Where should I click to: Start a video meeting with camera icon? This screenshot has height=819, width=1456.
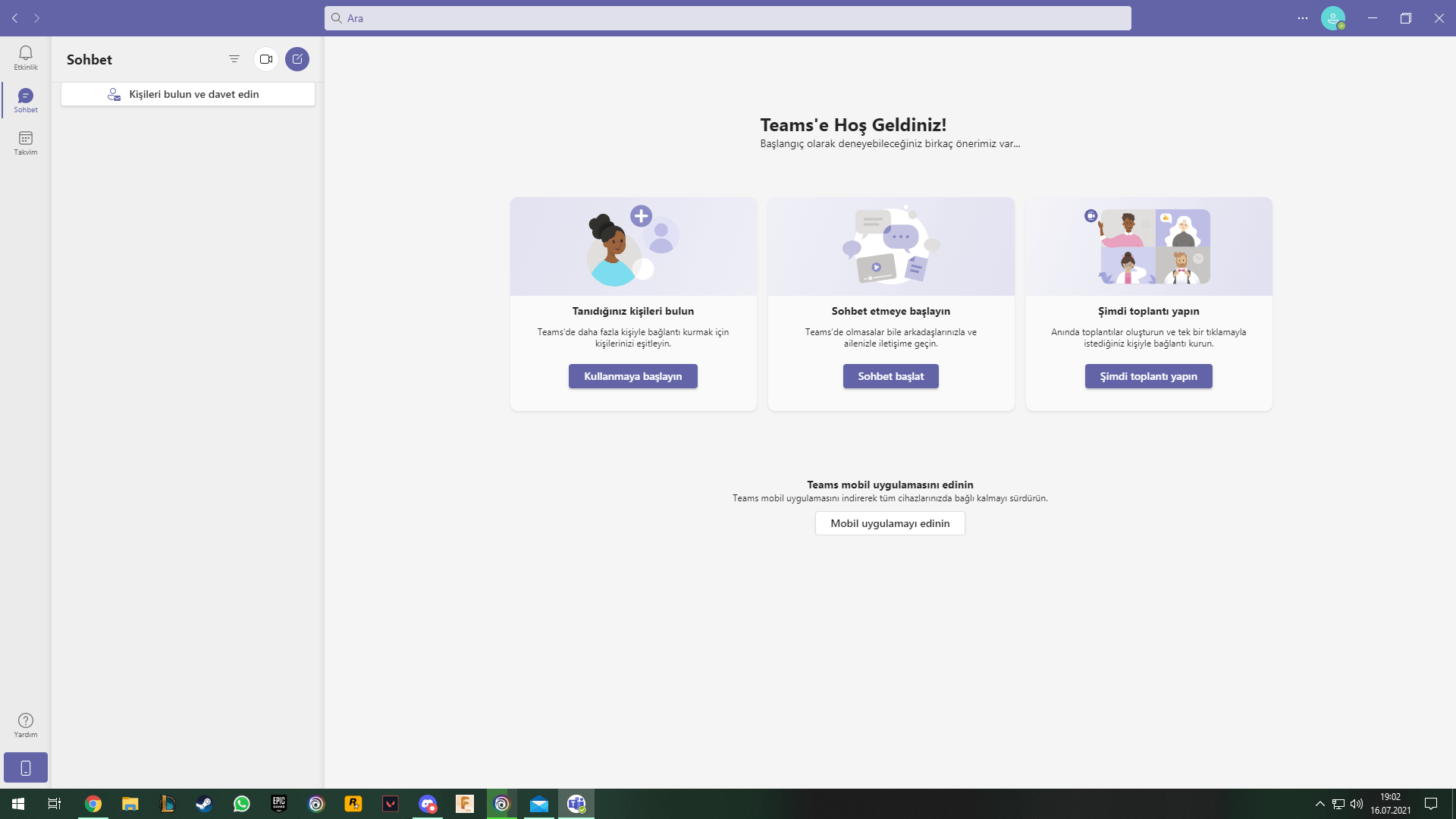[266, 59]
